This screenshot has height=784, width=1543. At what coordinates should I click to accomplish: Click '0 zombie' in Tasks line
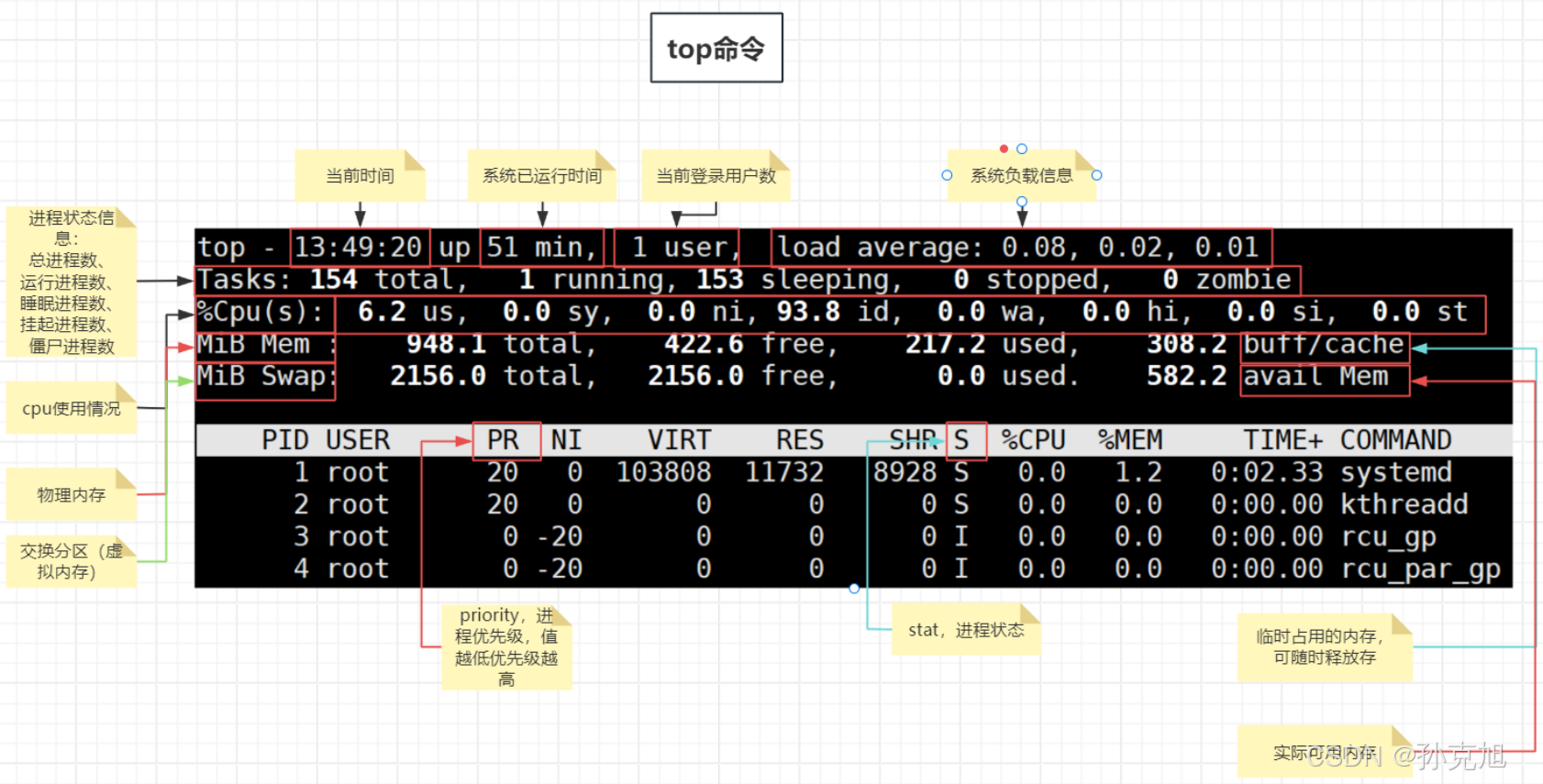1227,280
